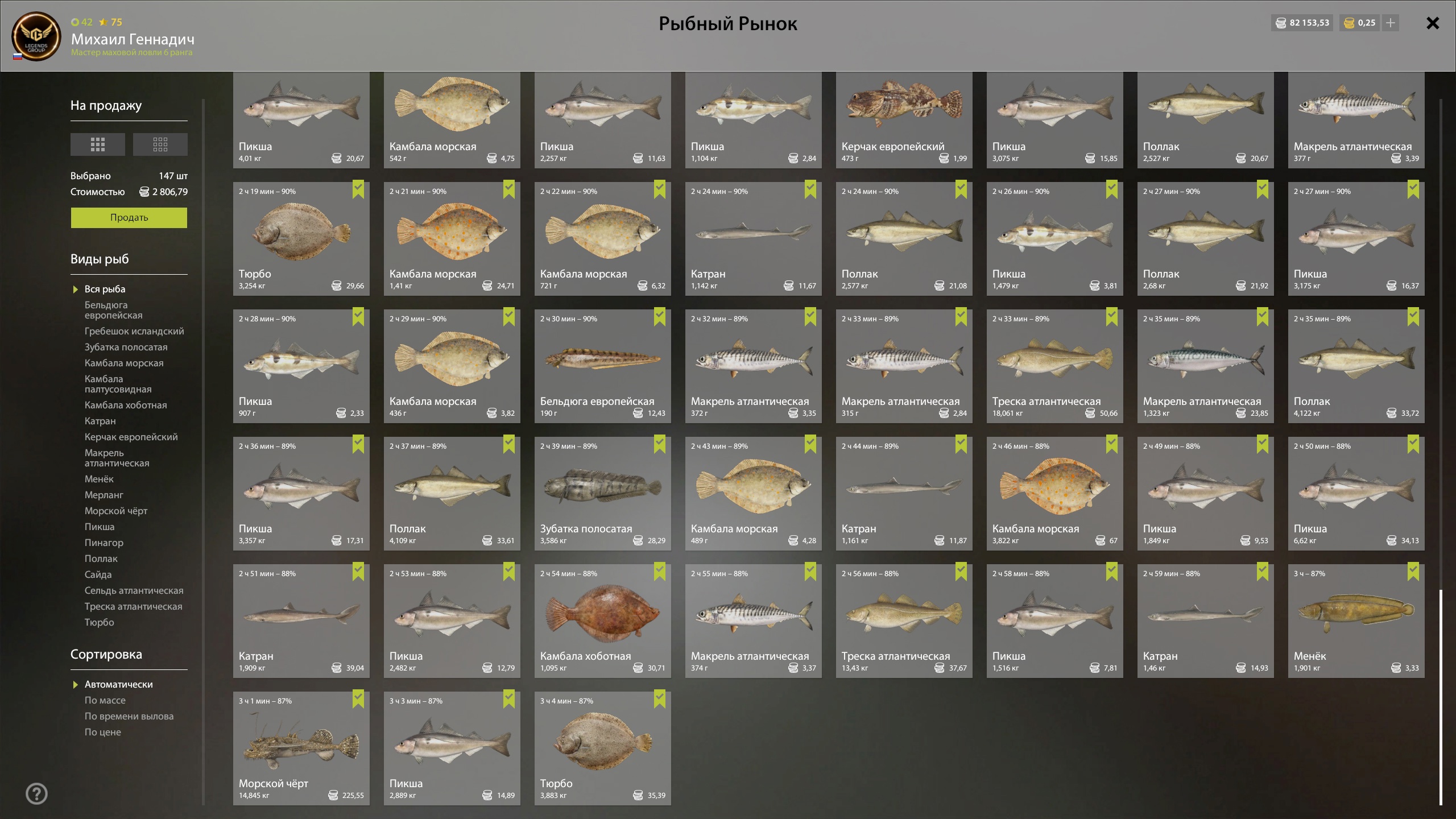This screenshot has width=1456, height=819.
Task: Select the Макрель атлантическая 377 г card
Action: 1356,119
